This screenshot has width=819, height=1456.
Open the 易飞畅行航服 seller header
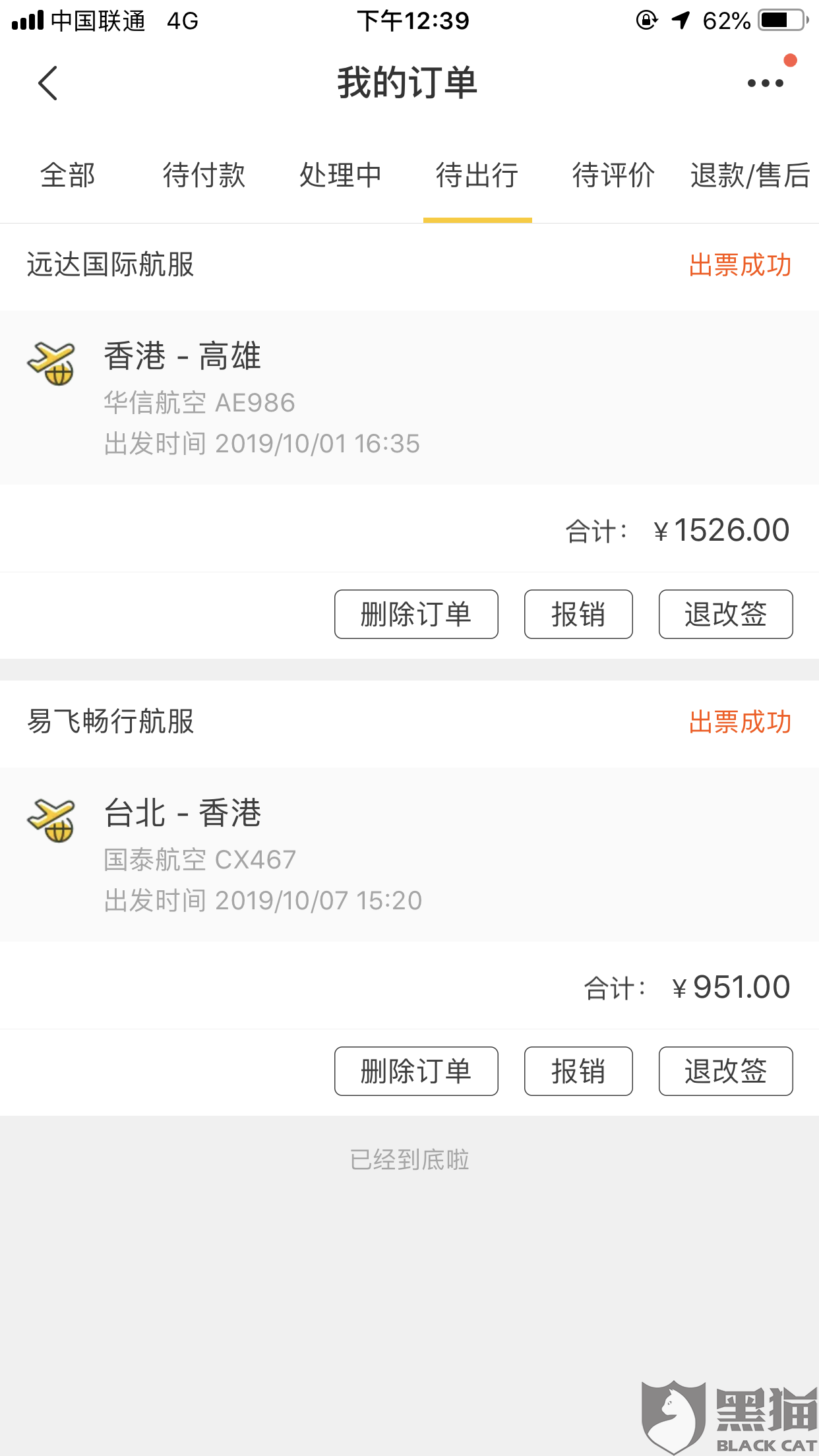pyautogui.click(x=409, y=723)
